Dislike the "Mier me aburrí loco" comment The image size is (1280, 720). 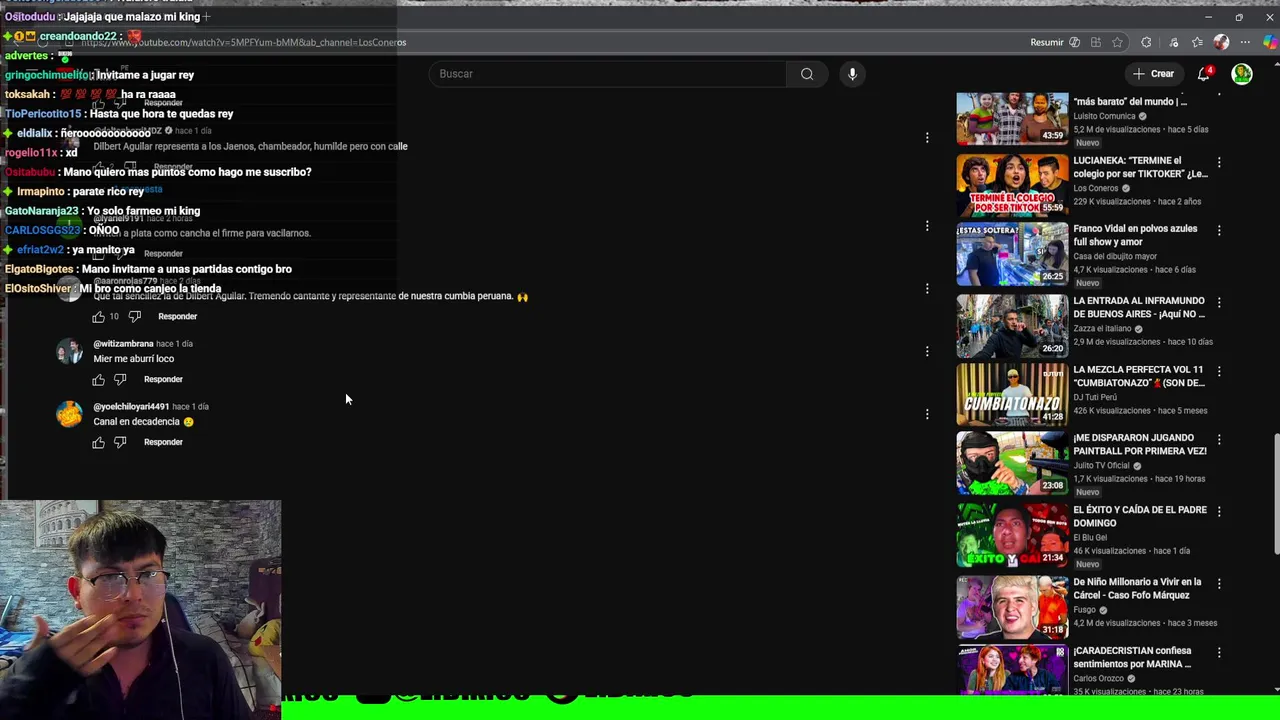point(120,379)
